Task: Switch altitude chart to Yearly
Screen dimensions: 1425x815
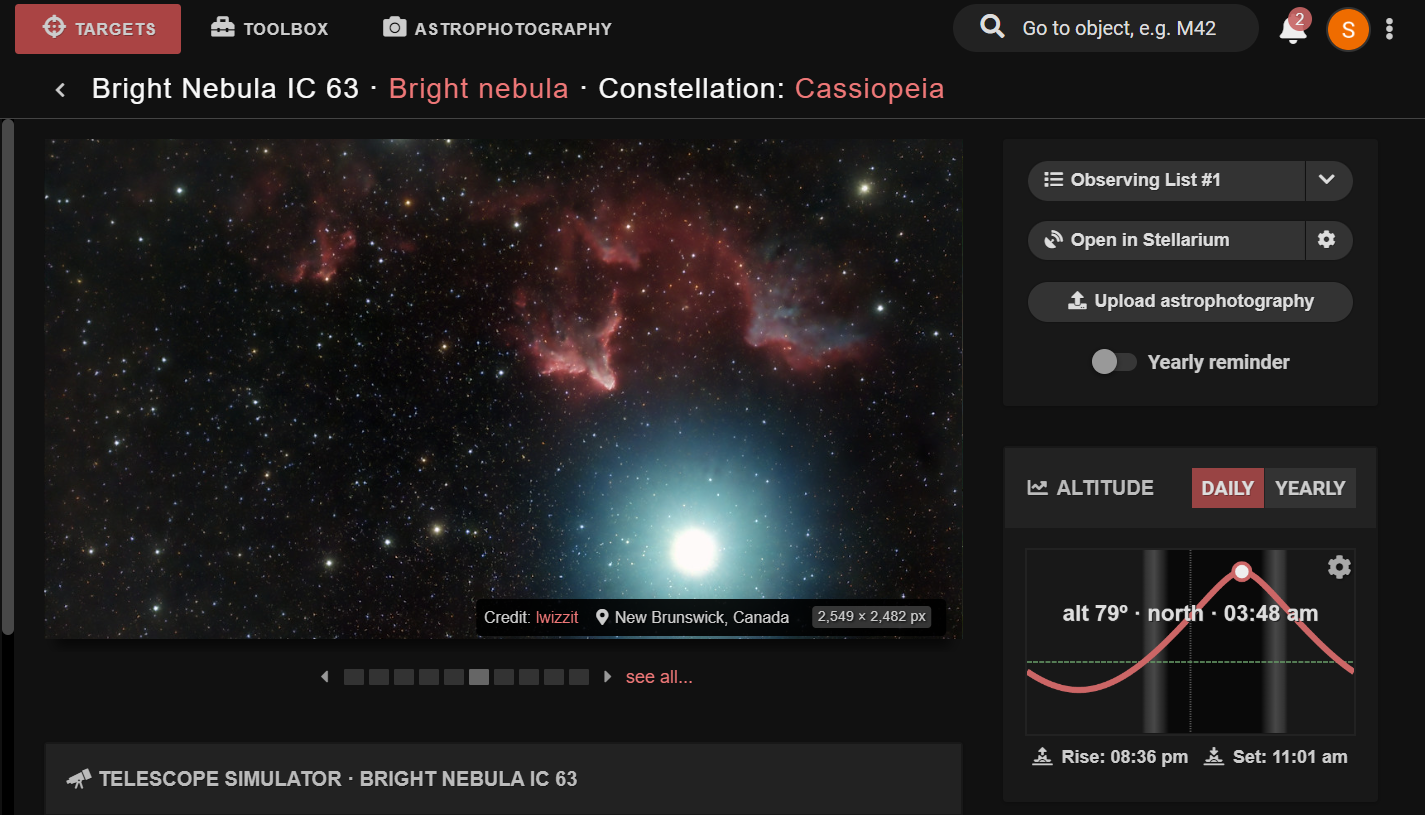Action: click(x=1310, y=488)
